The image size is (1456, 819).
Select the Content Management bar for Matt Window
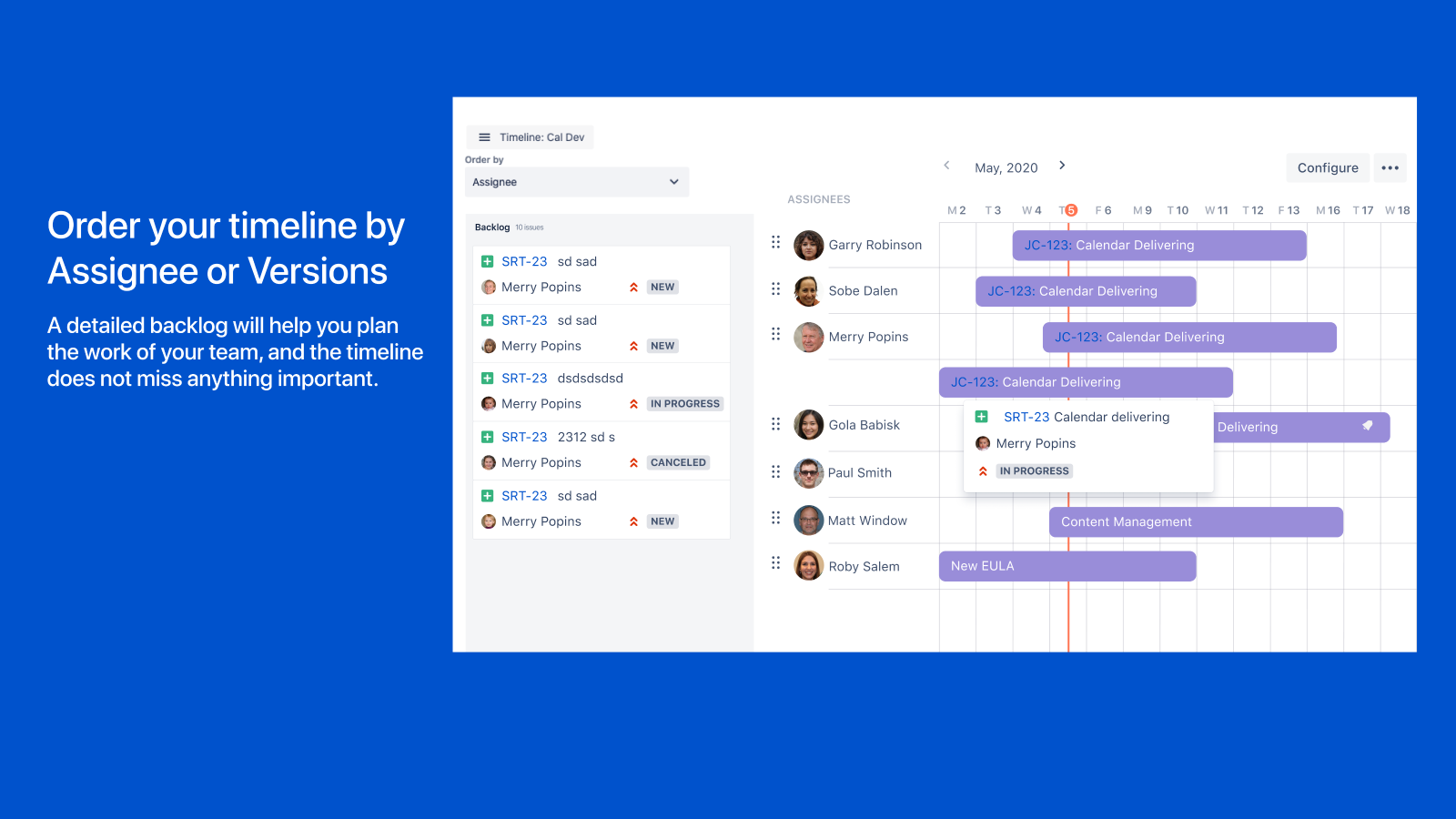(x=1195, y=521)
